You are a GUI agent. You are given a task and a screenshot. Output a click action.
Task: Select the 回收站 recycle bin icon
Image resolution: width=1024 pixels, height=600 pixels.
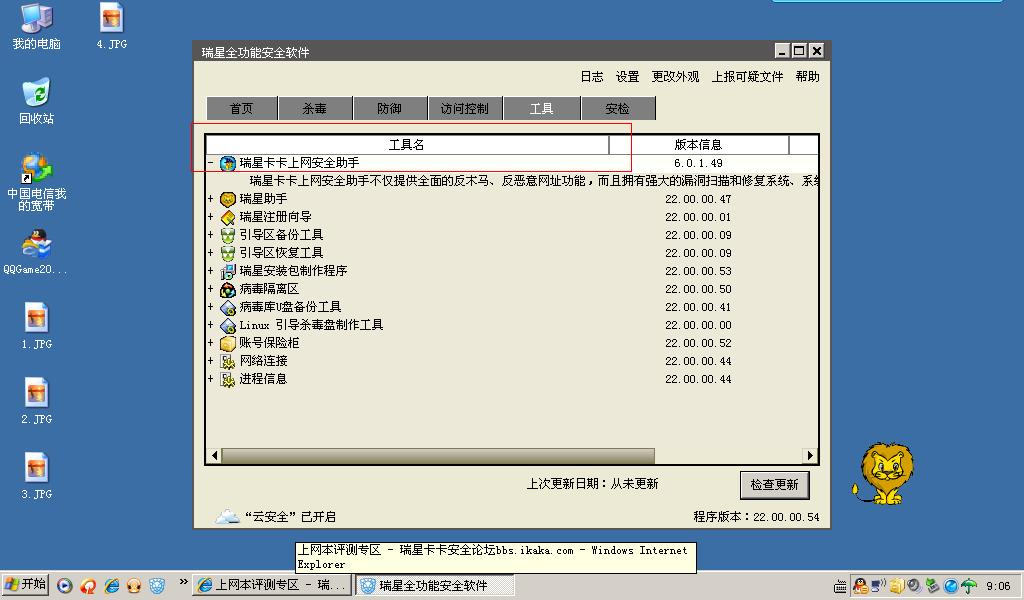[x=36, y=101]
